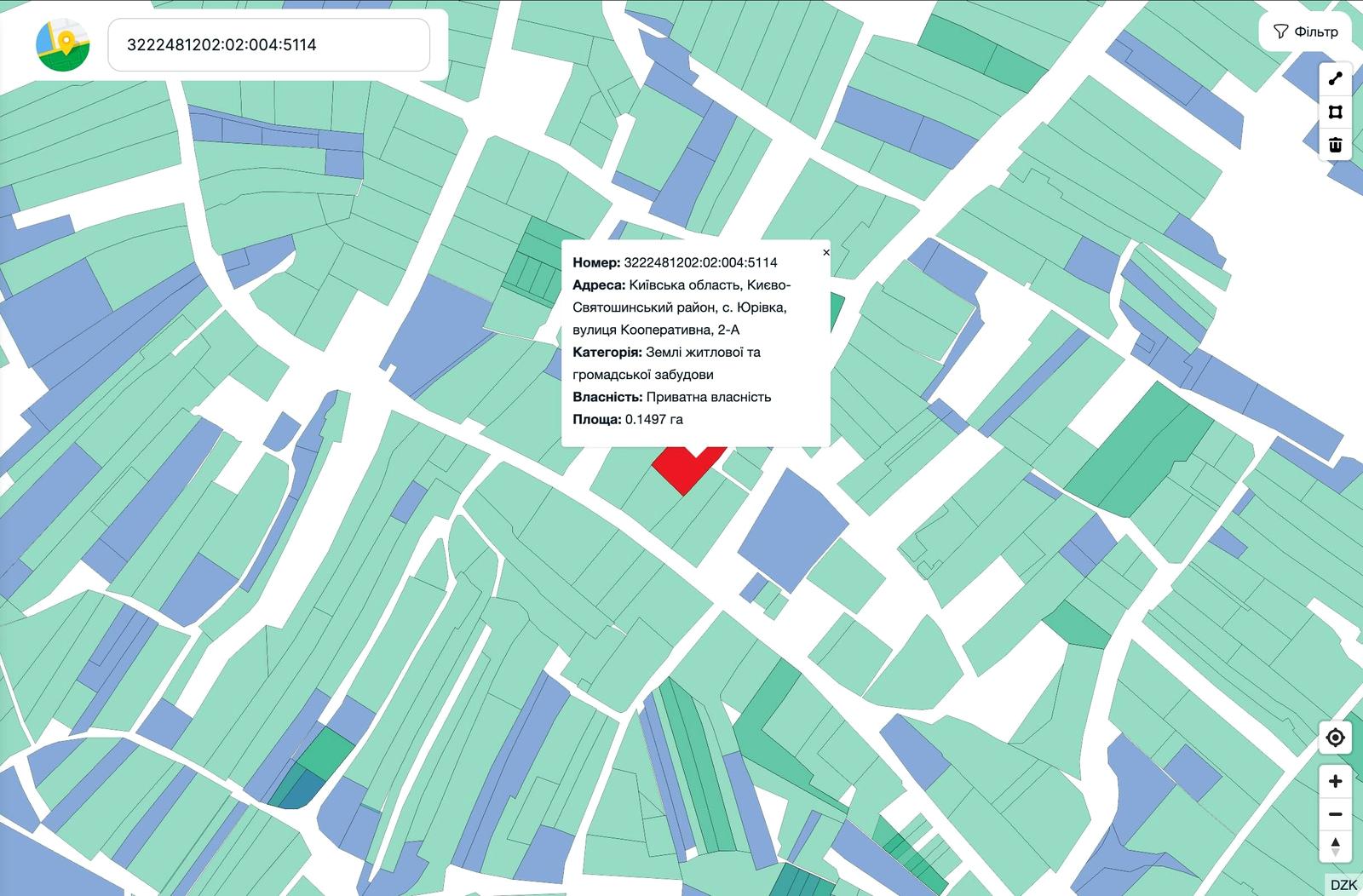Open the Фільтр filter panel
This screenshot has width=1363, height=896.
[x=1306, y=32]
